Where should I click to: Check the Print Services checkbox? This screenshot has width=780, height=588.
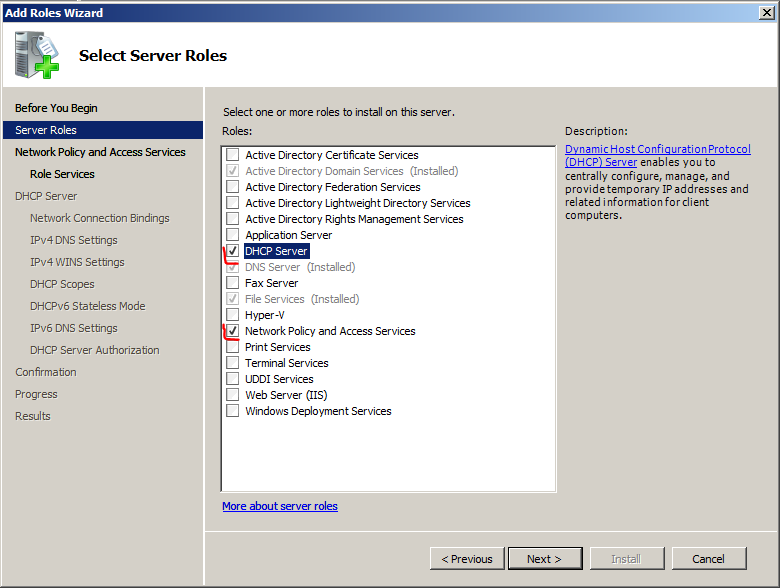click(x=232, y=347)
